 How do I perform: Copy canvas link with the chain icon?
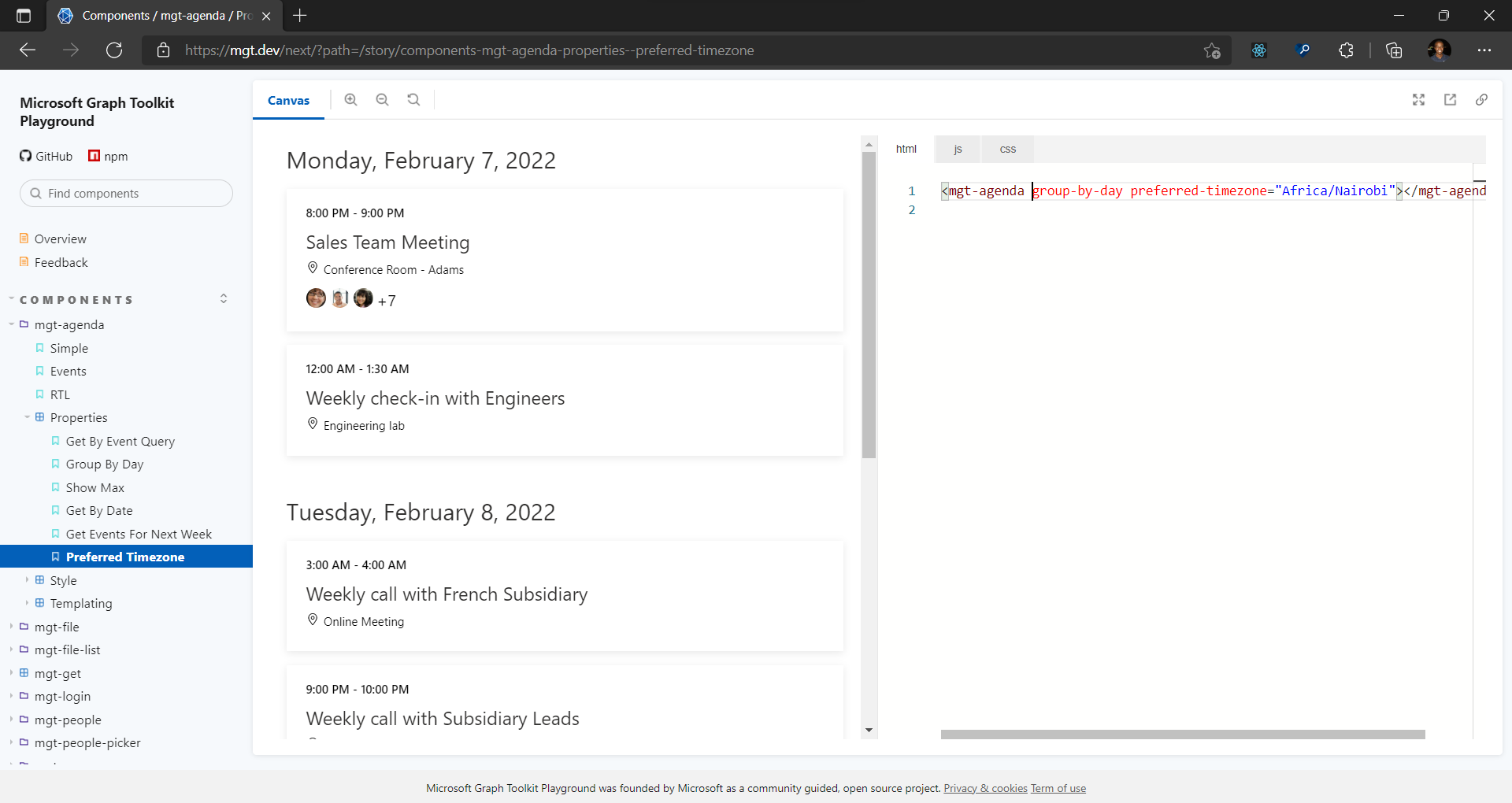(x=1482, y=100)
